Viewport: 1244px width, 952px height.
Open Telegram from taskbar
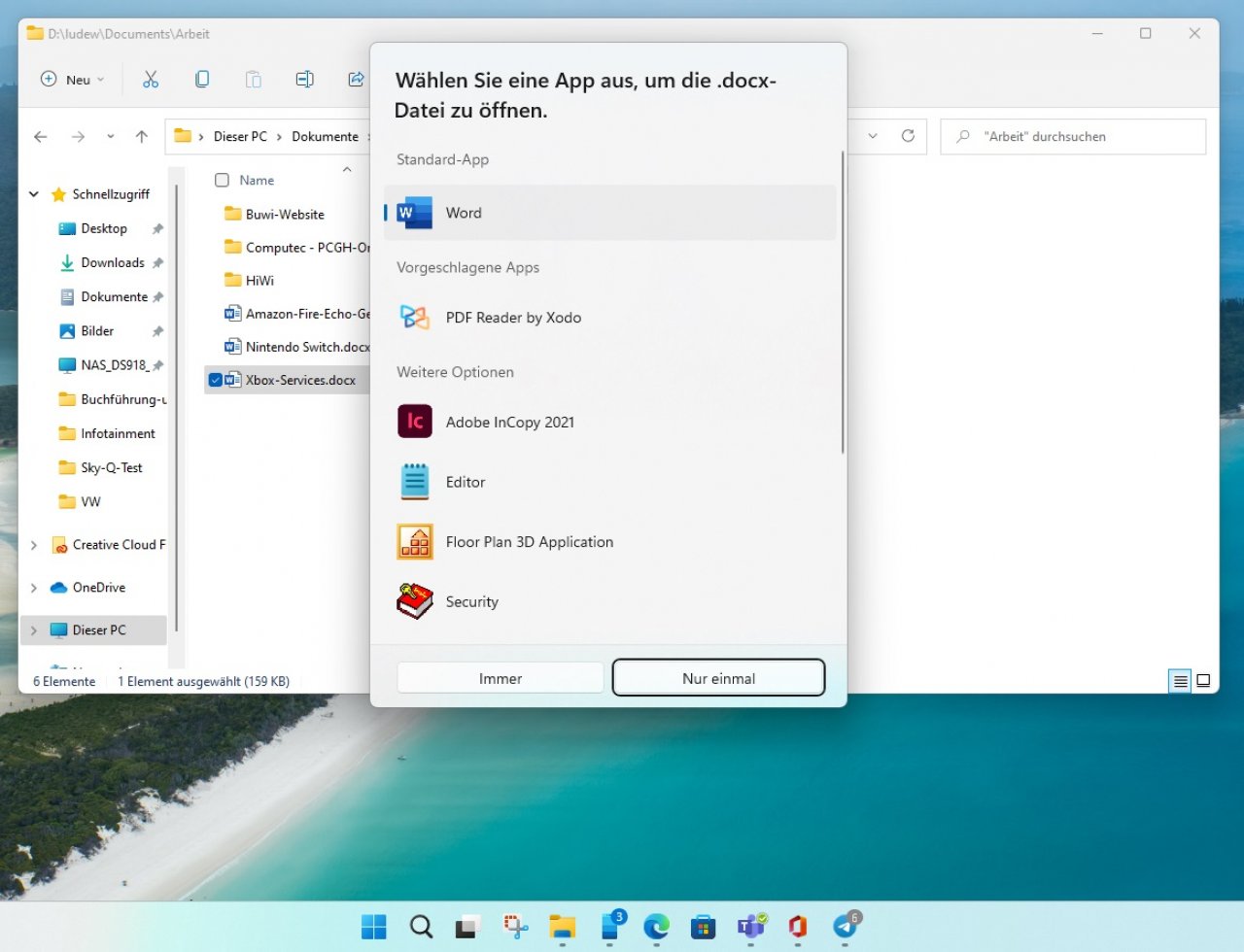845,927
